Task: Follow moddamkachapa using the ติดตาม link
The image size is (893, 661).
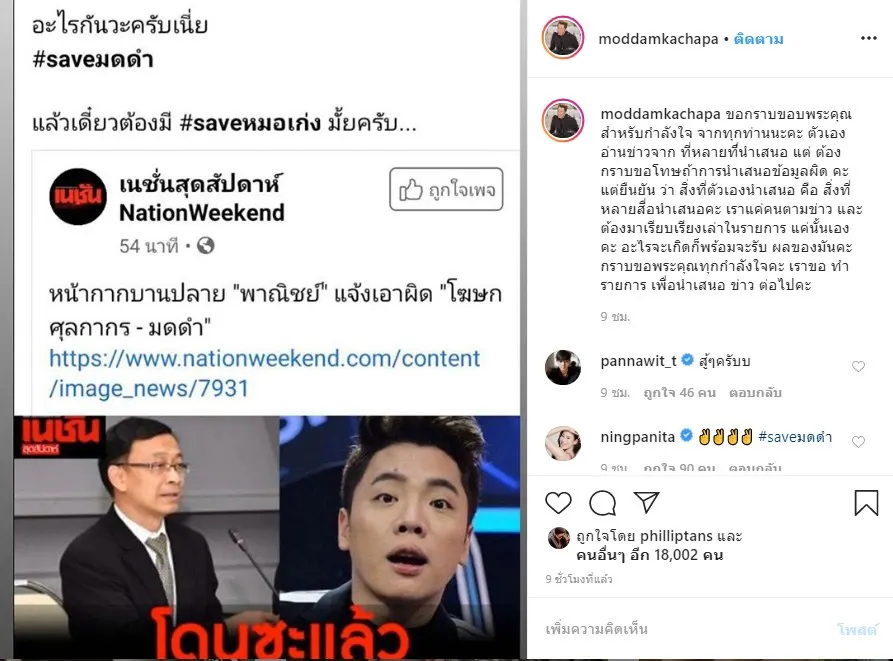Action: pos(759,39)
